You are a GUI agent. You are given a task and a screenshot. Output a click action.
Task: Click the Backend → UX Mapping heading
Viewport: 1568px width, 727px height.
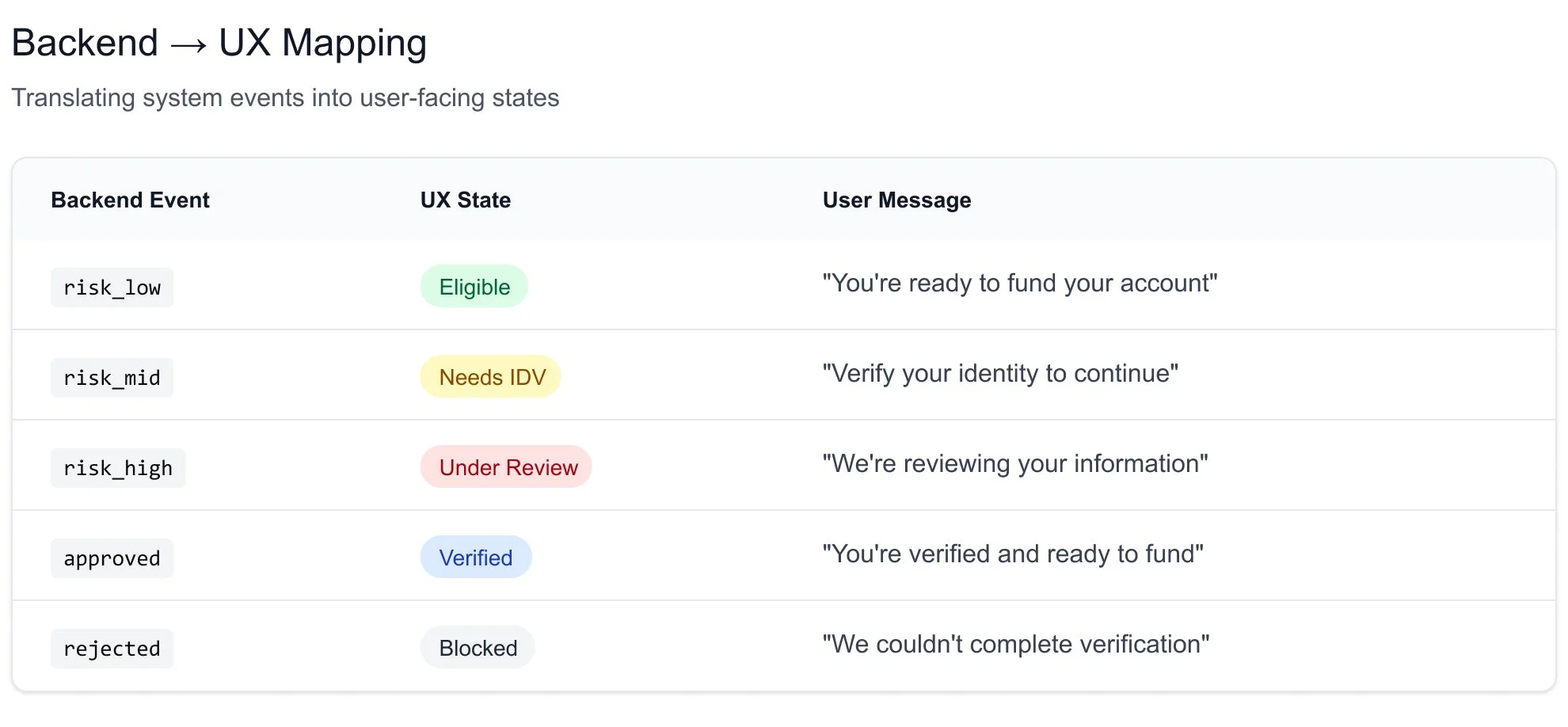(219, 43)
